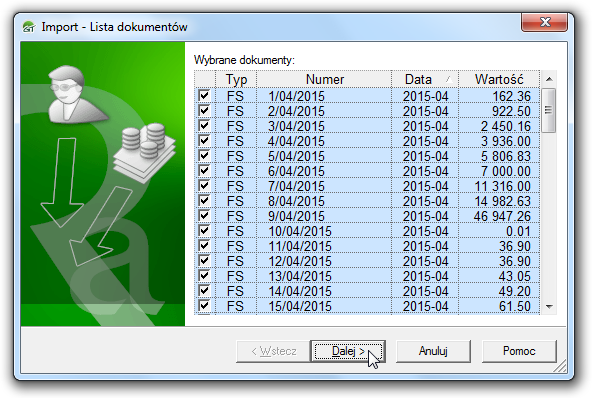Close the Import - Lista dokumentów window
This screenshot has width=592, height=398.
(x=544, y=22)
